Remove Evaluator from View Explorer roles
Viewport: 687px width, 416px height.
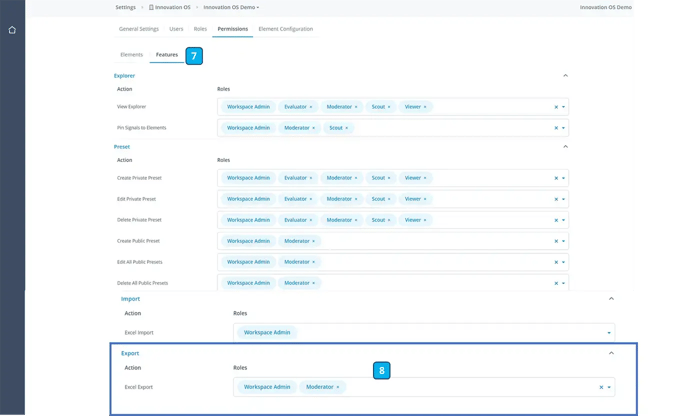[x=311, y=107]
